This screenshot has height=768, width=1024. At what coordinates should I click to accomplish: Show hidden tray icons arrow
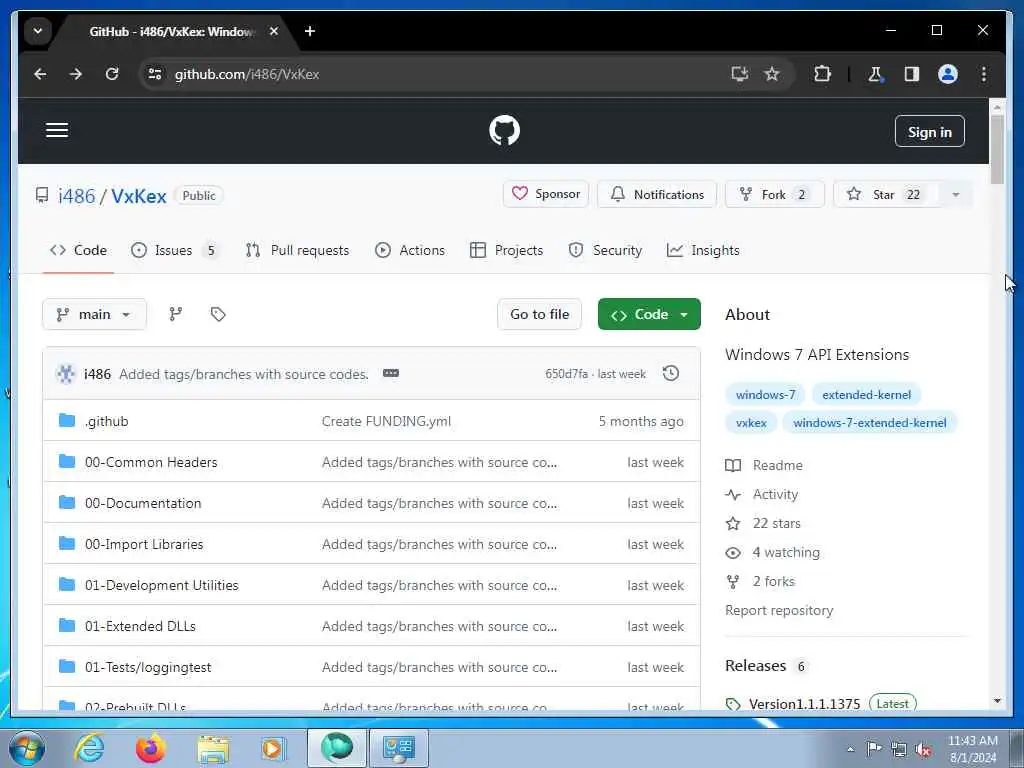coord(850,750)
